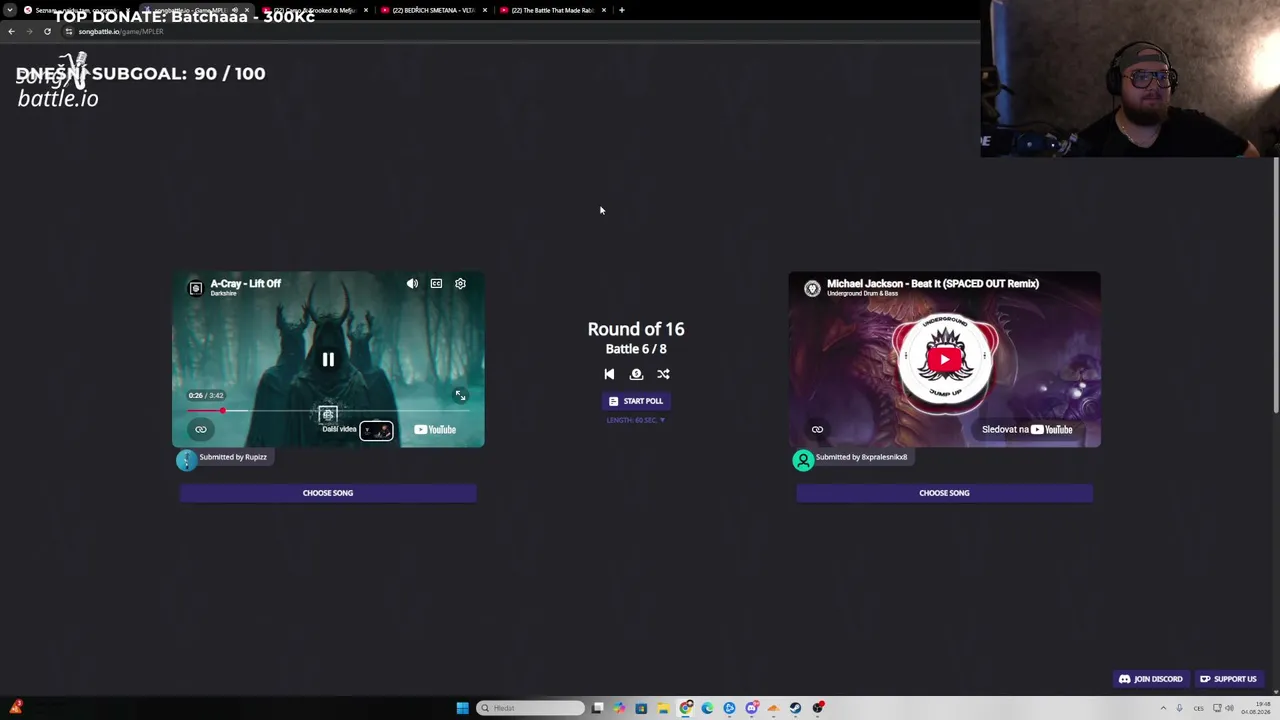Image resolution: width=1280 pixels, height=720 pixels.
Task: Open the 8xpralesnikx8 submitter avatar
Action: click(803, 460)
